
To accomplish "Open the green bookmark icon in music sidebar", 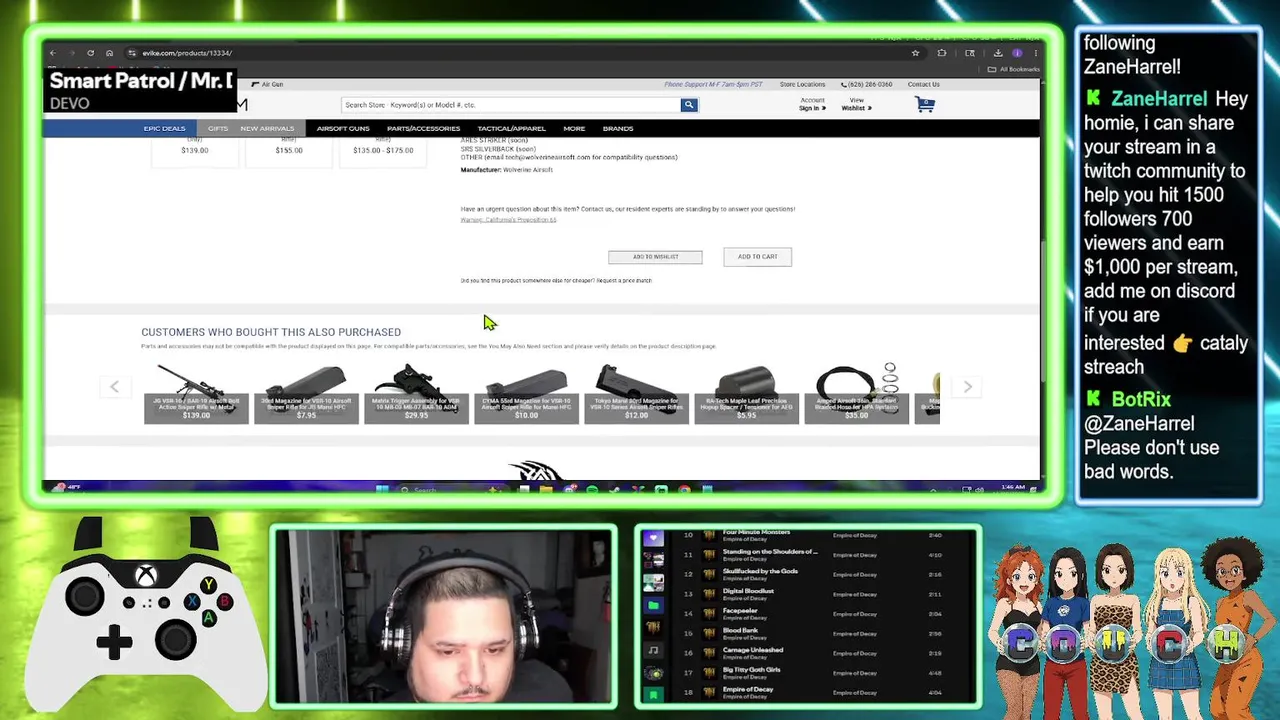I will (x=653, y=695).
